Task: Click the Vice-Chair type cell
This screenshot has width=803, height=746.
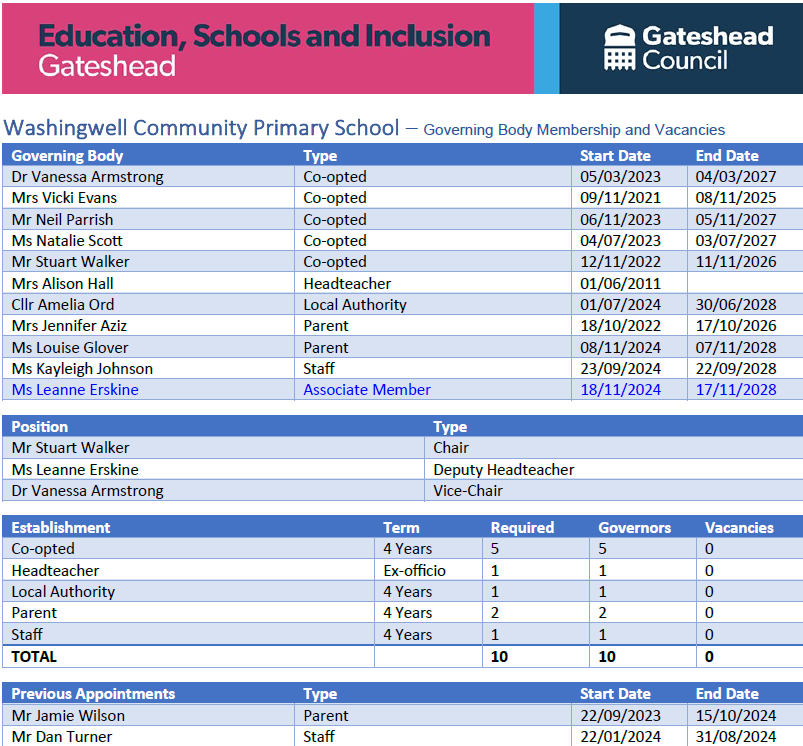Action: (468, 491)
